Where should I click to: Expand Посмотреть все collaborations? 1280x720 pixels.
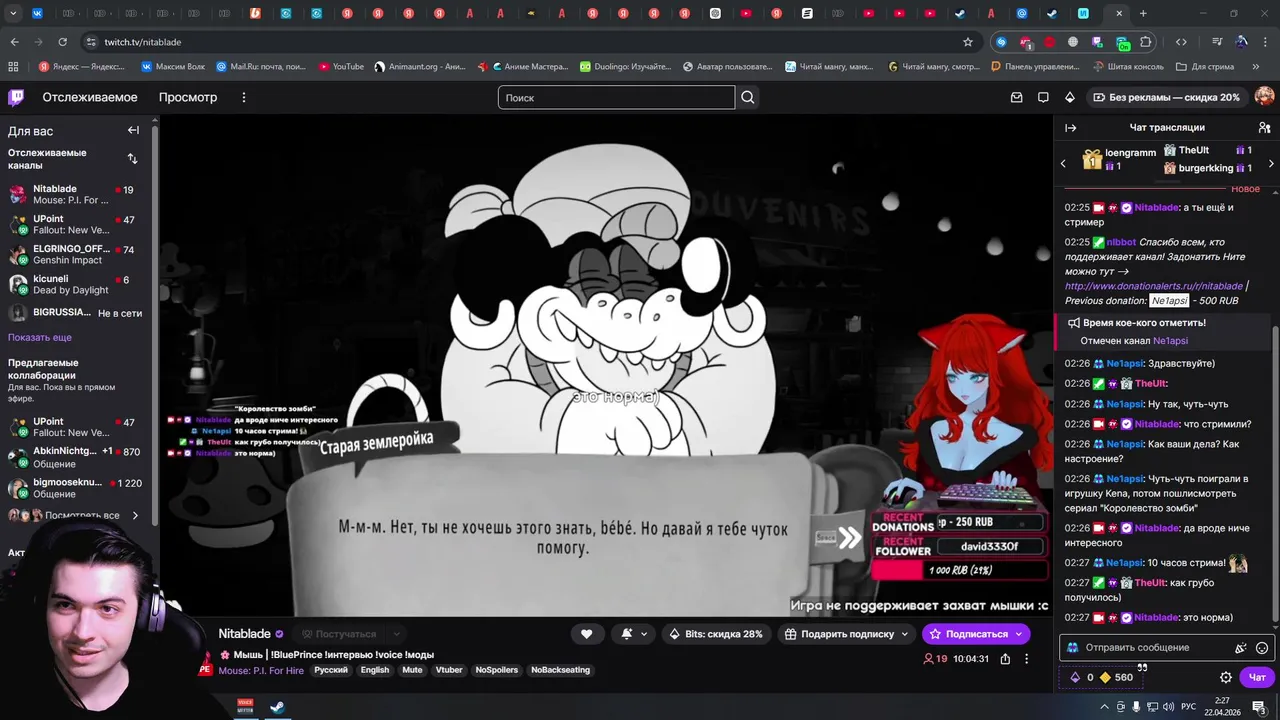coord(81,516)
